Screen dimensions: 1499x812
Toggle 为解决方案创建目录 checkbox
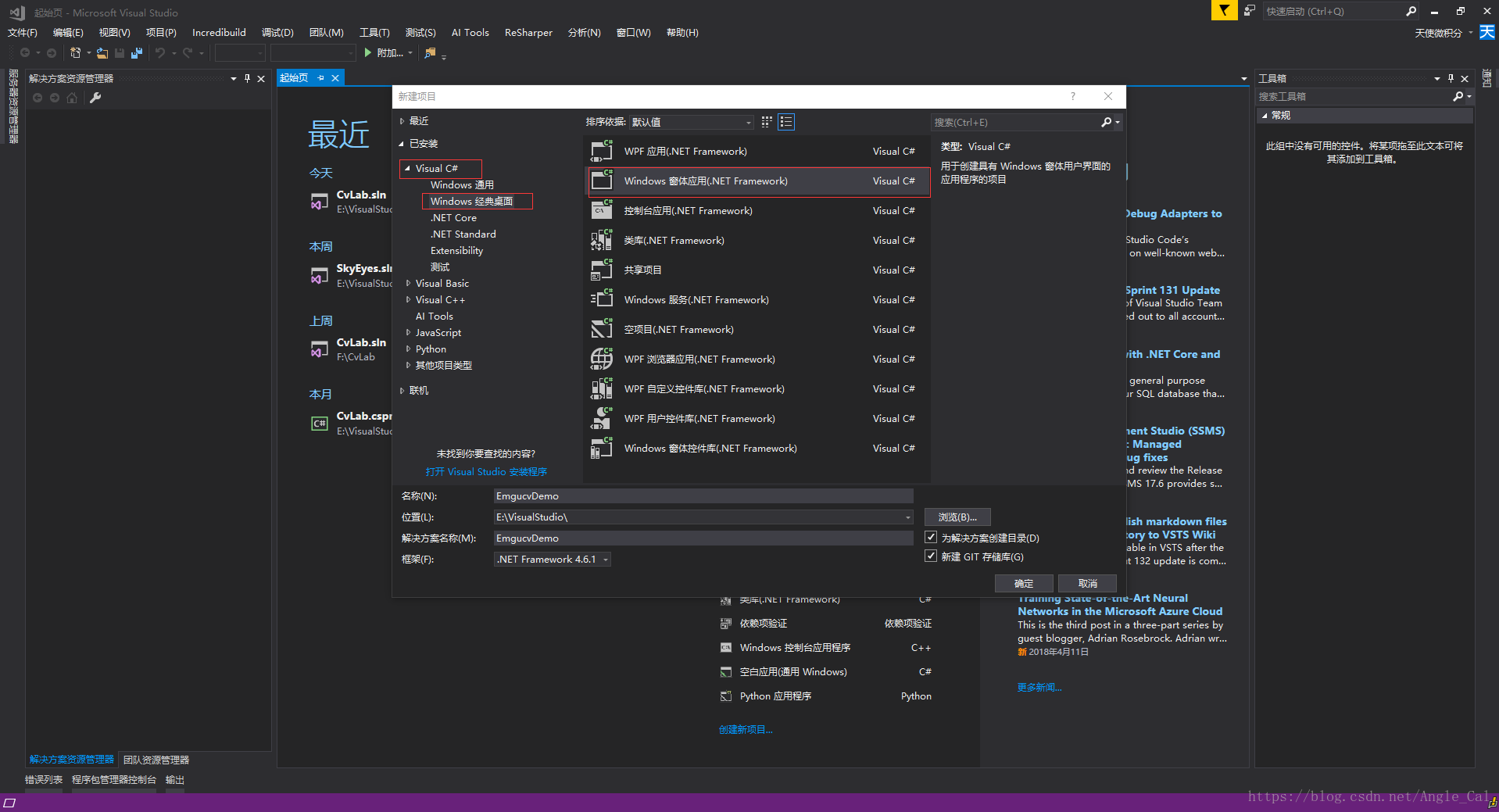pos(931,537)
